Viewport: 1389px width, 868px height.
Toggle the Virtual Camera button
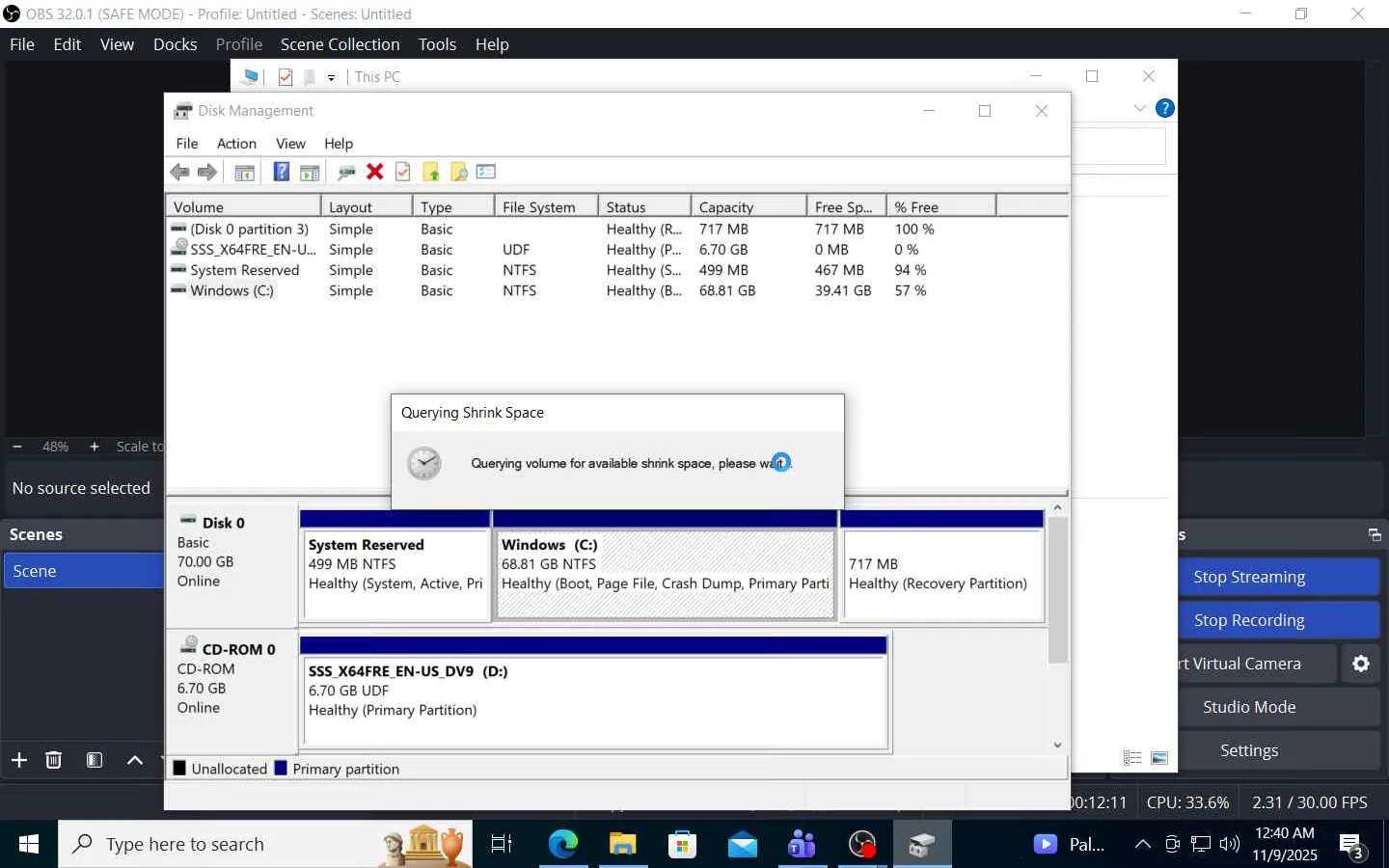(1257, 664)
